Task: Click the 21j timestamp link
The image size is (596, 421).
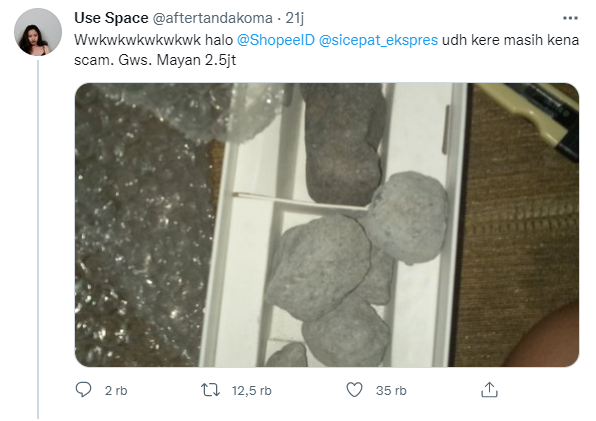Action: (x=294, y=18)
